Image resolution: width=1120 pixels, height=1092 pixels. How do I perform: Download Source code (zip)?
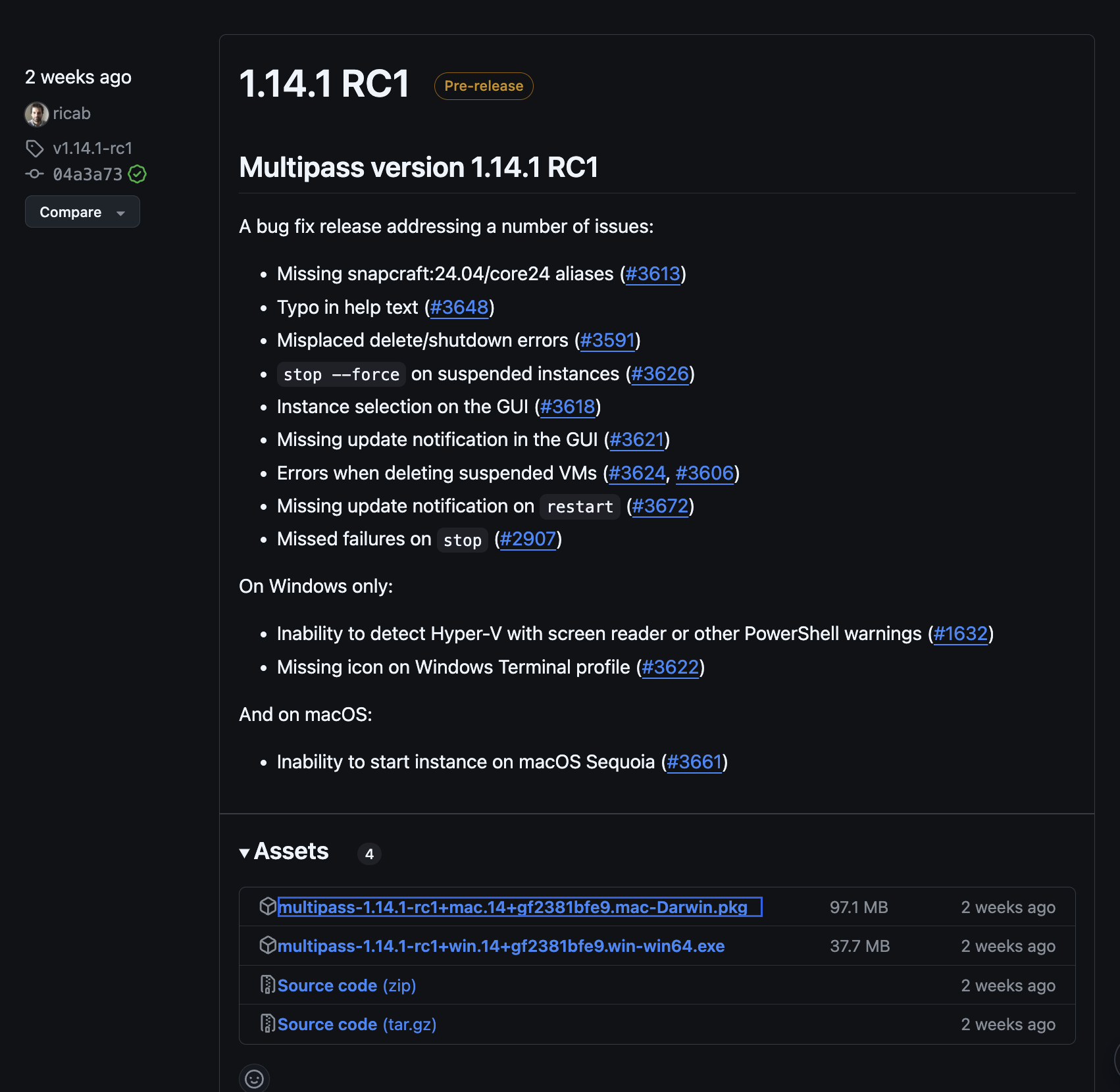pyautogui.click(x=347, y=985)
